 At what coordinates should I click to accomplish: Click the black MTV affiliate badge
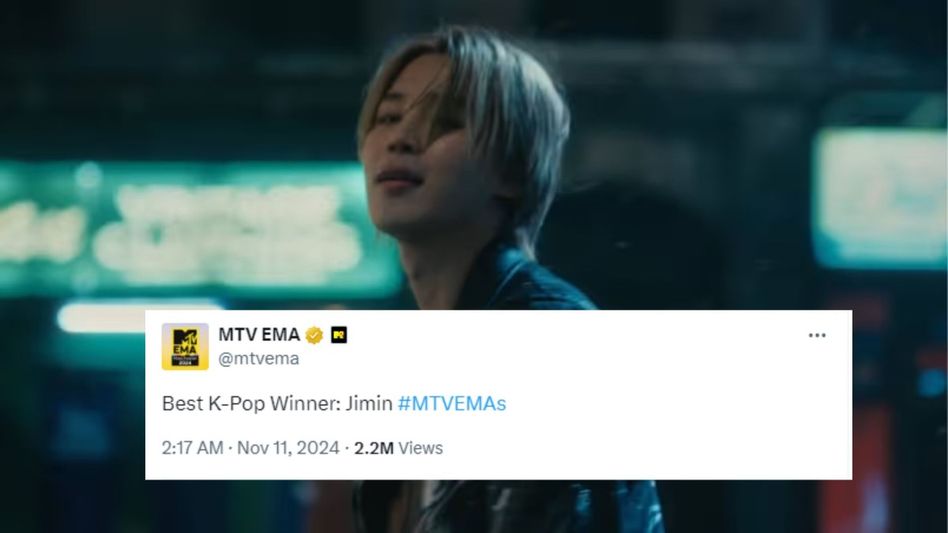click(339, 335)
